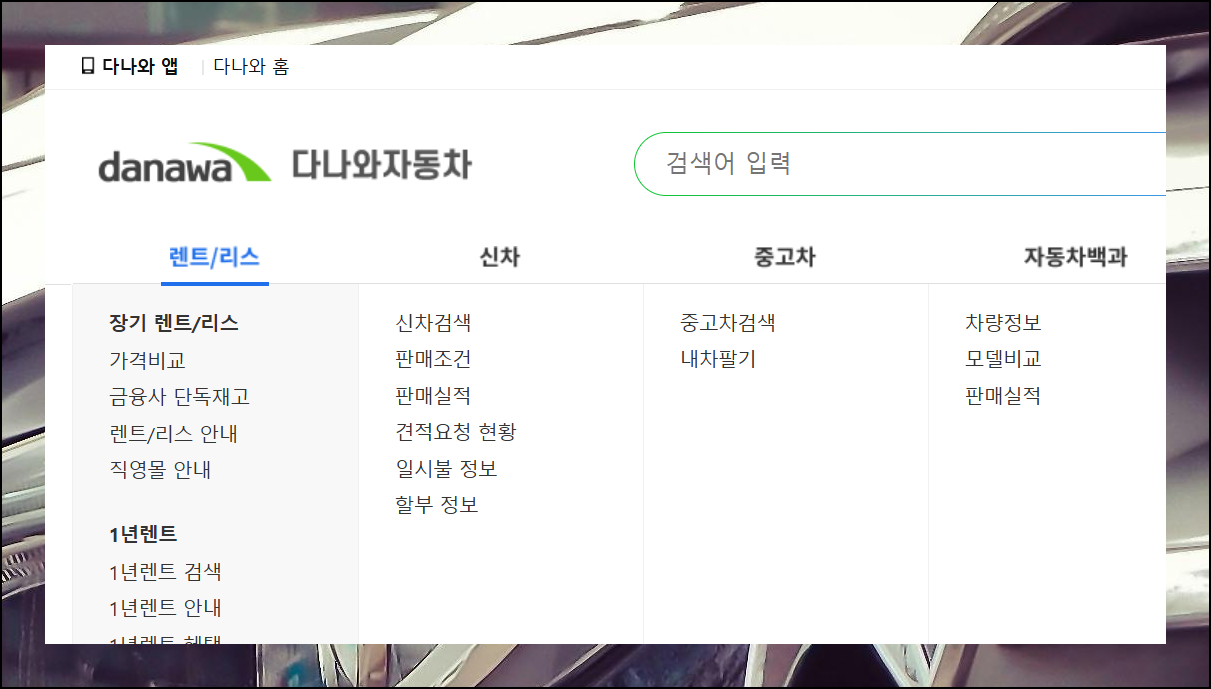Focus the 검색어 입력 search box
Screen dimensions: 1211x689
(x=900, y=163)
